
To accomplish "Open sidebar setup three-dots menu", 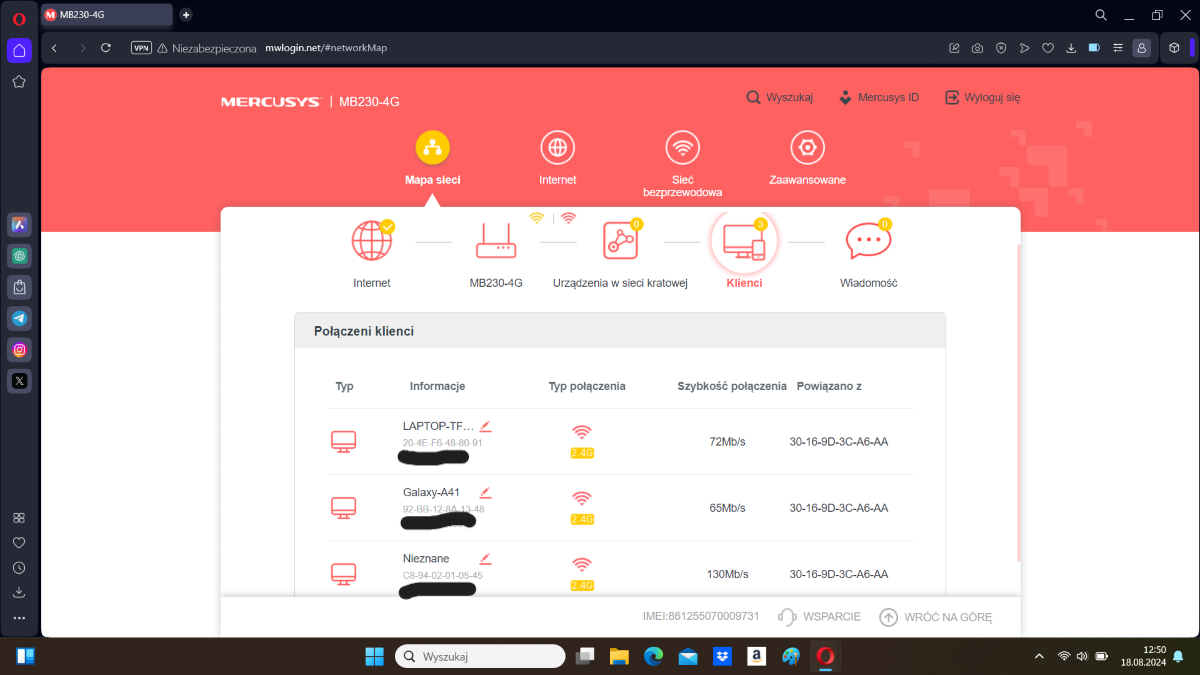I will (19, 618).
